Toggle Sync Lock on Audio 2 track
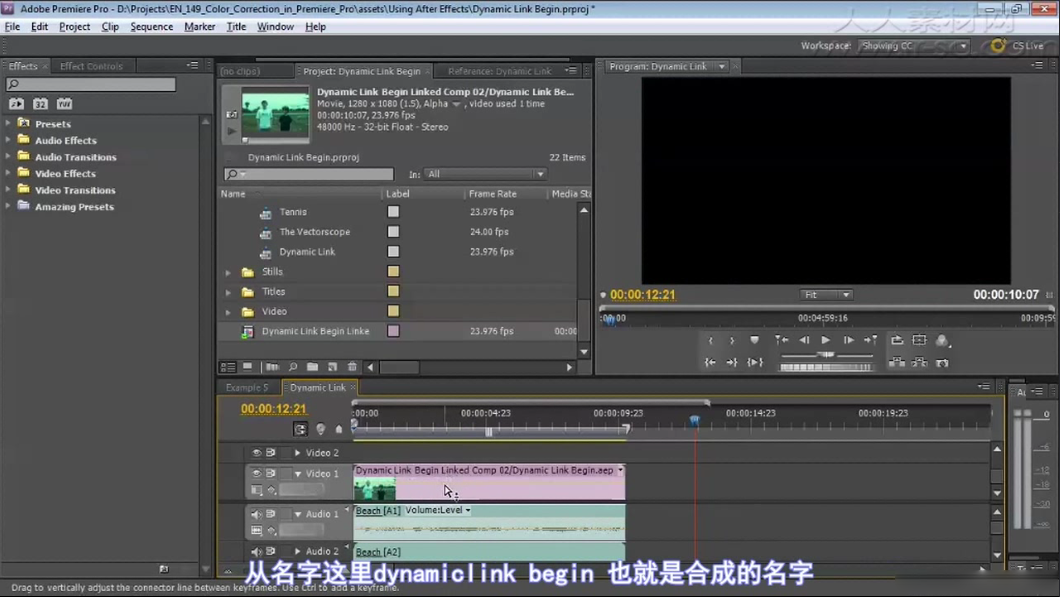 pyautogui.click(x=270, y=551)
